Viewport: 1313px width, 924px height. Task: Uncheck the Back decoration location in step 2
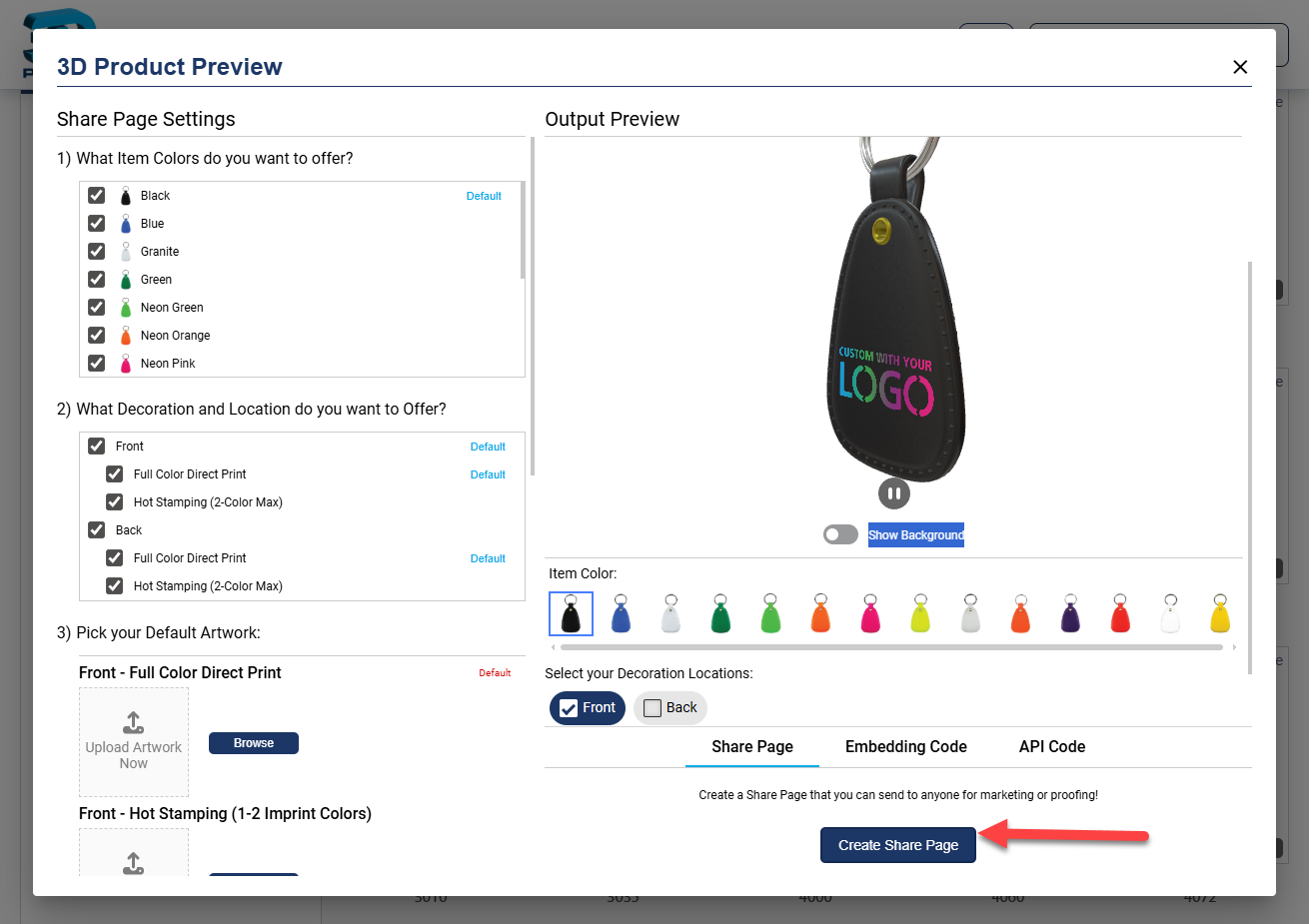tap(97, 530)
